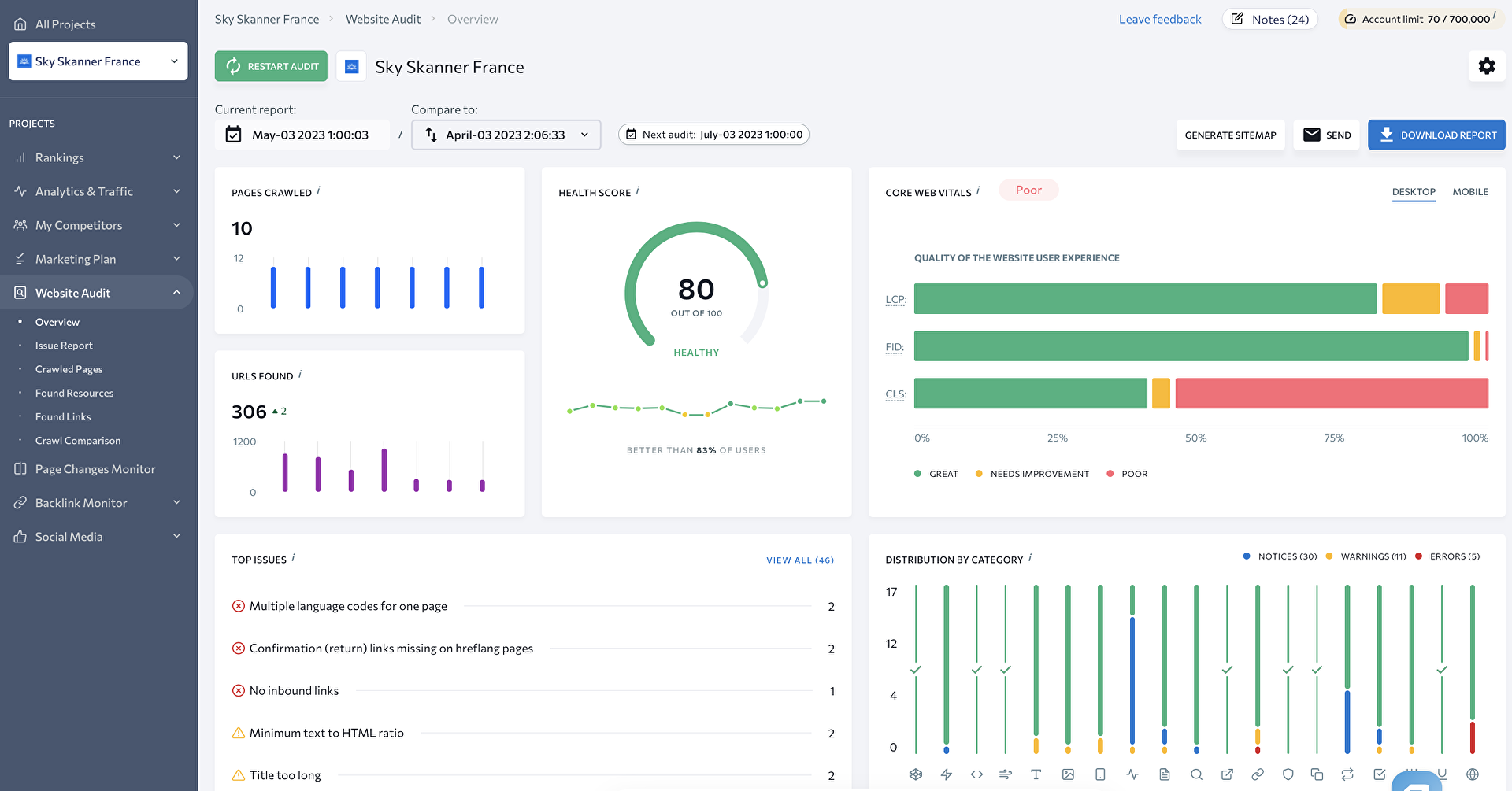The image size is (1512, 791).
Task: Open Confirmation (return) links missing issue
Action: coord(391,649)
